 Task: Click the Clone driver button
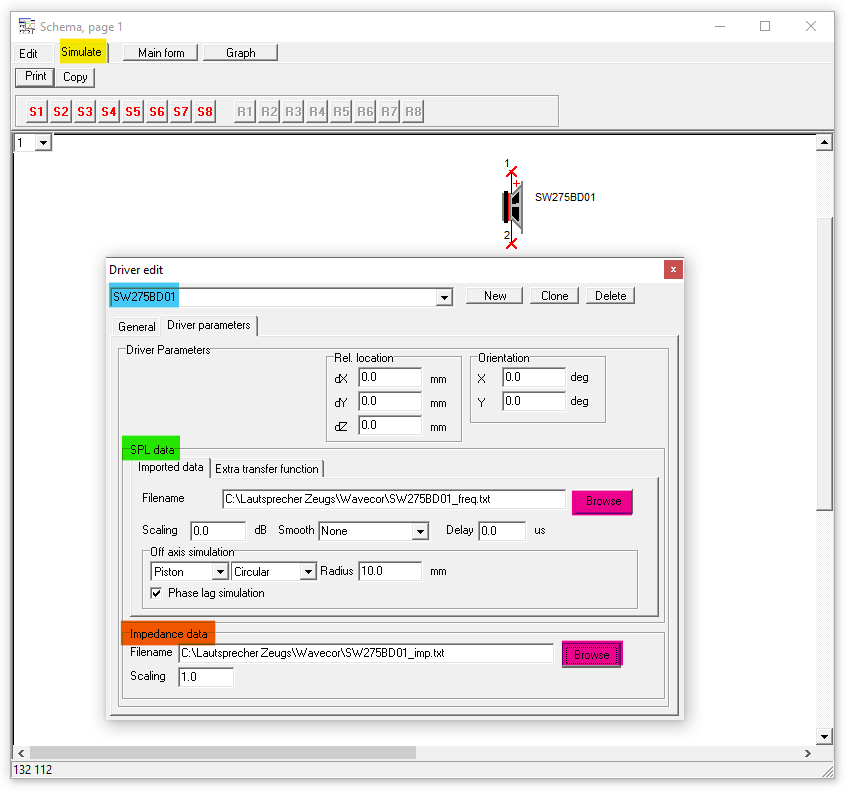(x=554, y=296)
